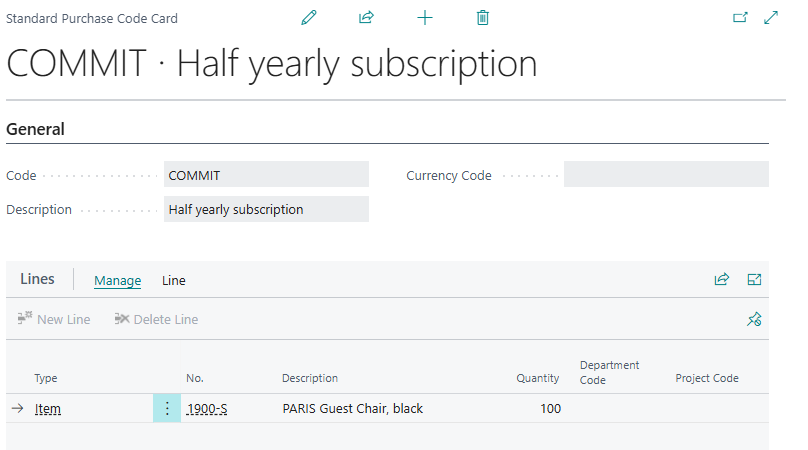Image resolution: width=808 pixels, height=450 pixels.
Task: Click the Currency Code field
Action: (x=666, y=174)
